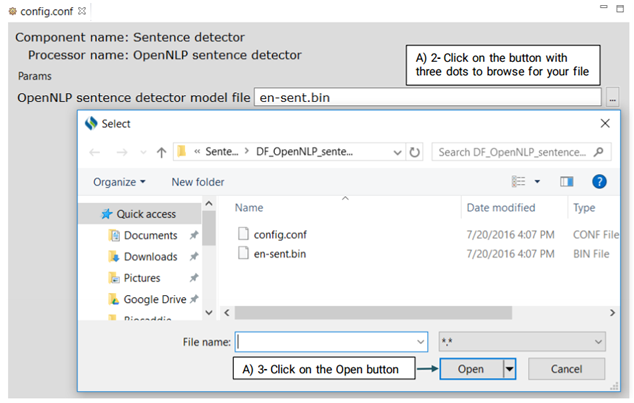Refresh the folder address bar
Screen dimensions: 634x403
tap(414, 152)
